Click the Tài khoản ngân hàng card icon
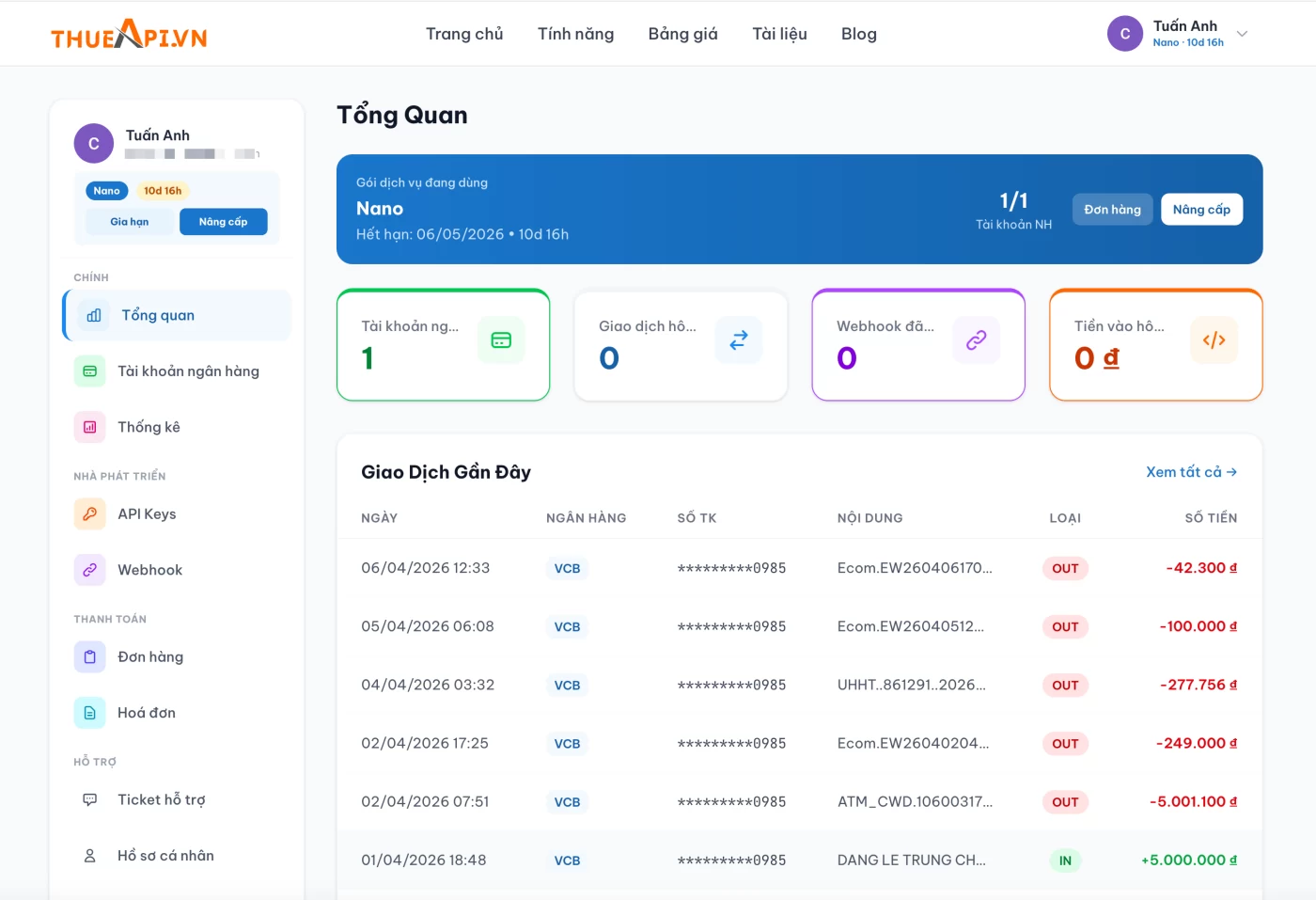The image size is (1316, 900). 90,371
